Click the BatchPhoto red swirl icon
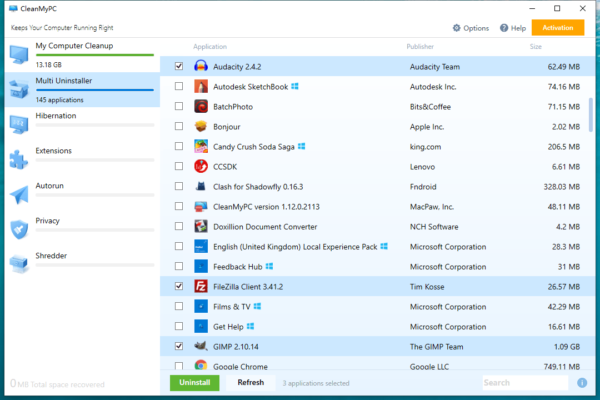The width and height of the screenshot is (600, 400). [x=201, y=106]
